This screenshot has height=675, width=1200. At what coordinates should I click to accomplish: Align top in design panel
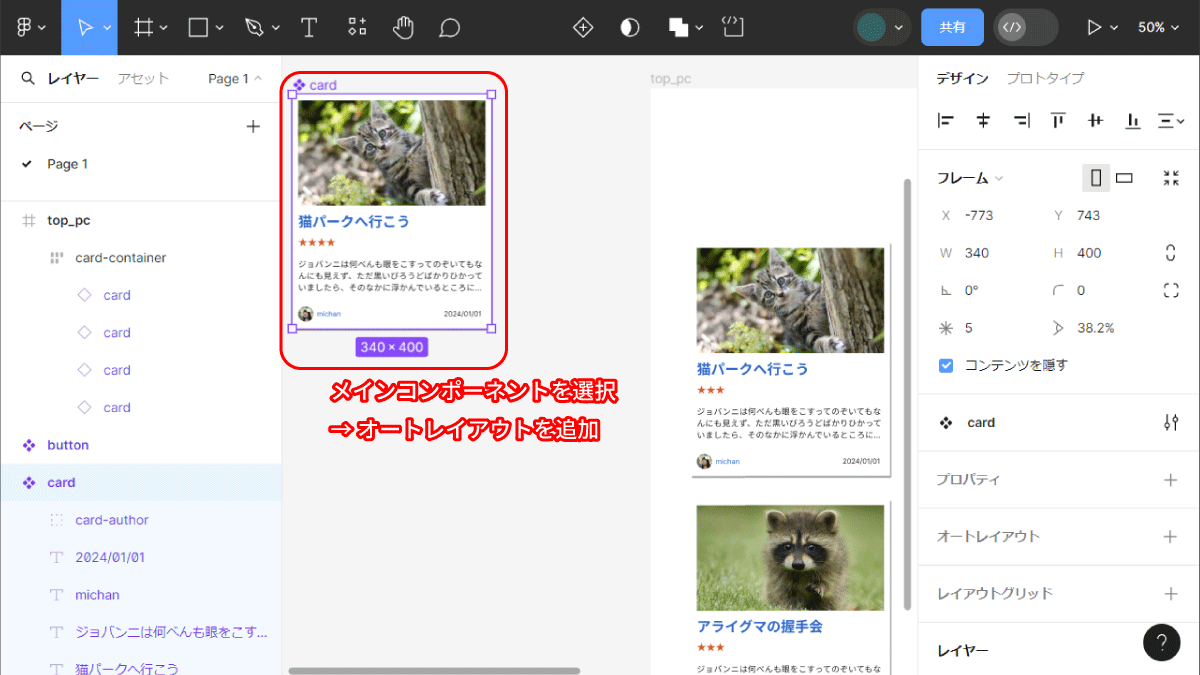pyautogui.click(x=1058, y=121)
